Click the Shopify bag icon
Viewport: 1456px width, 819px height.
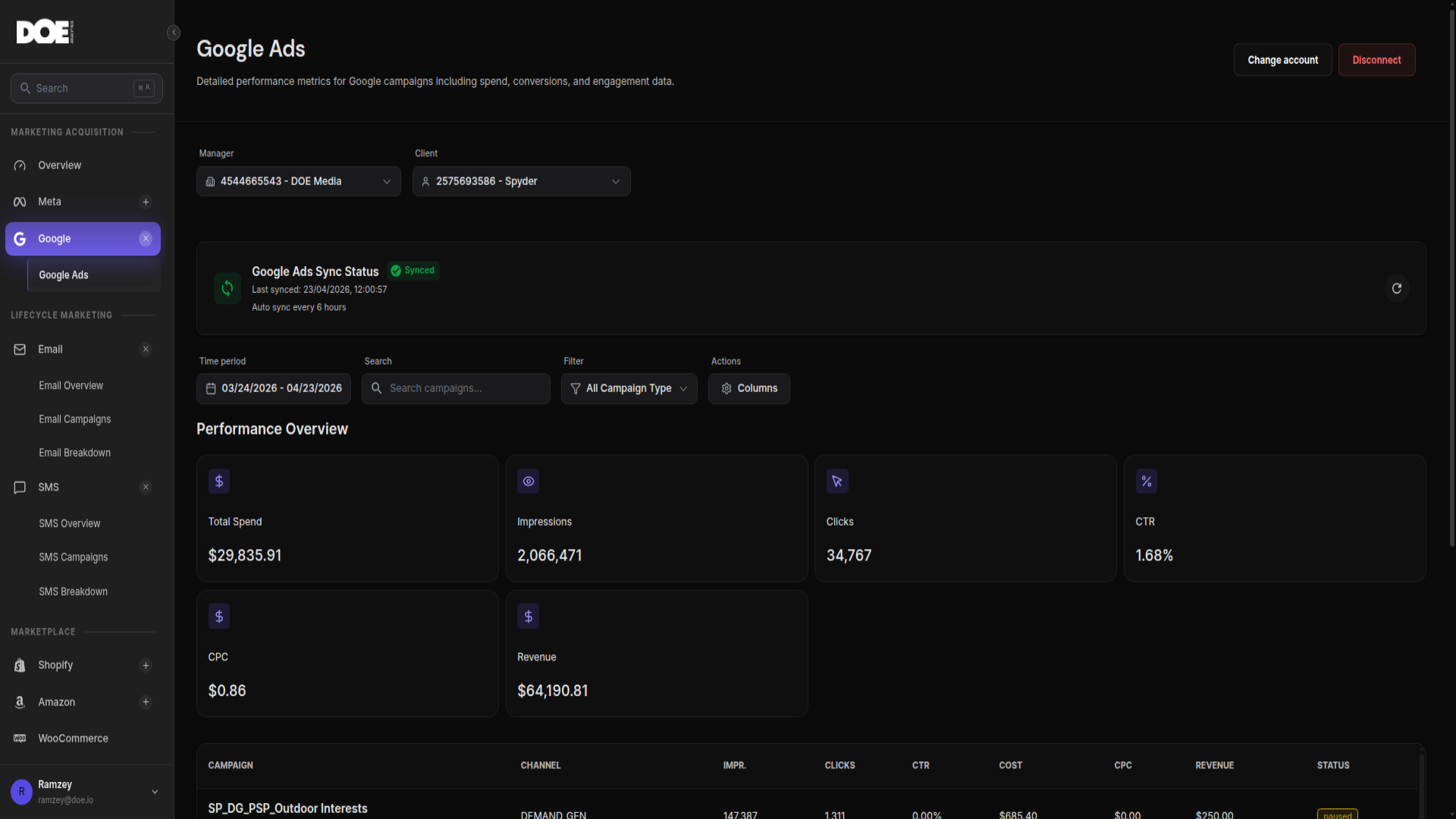[20, 665]
